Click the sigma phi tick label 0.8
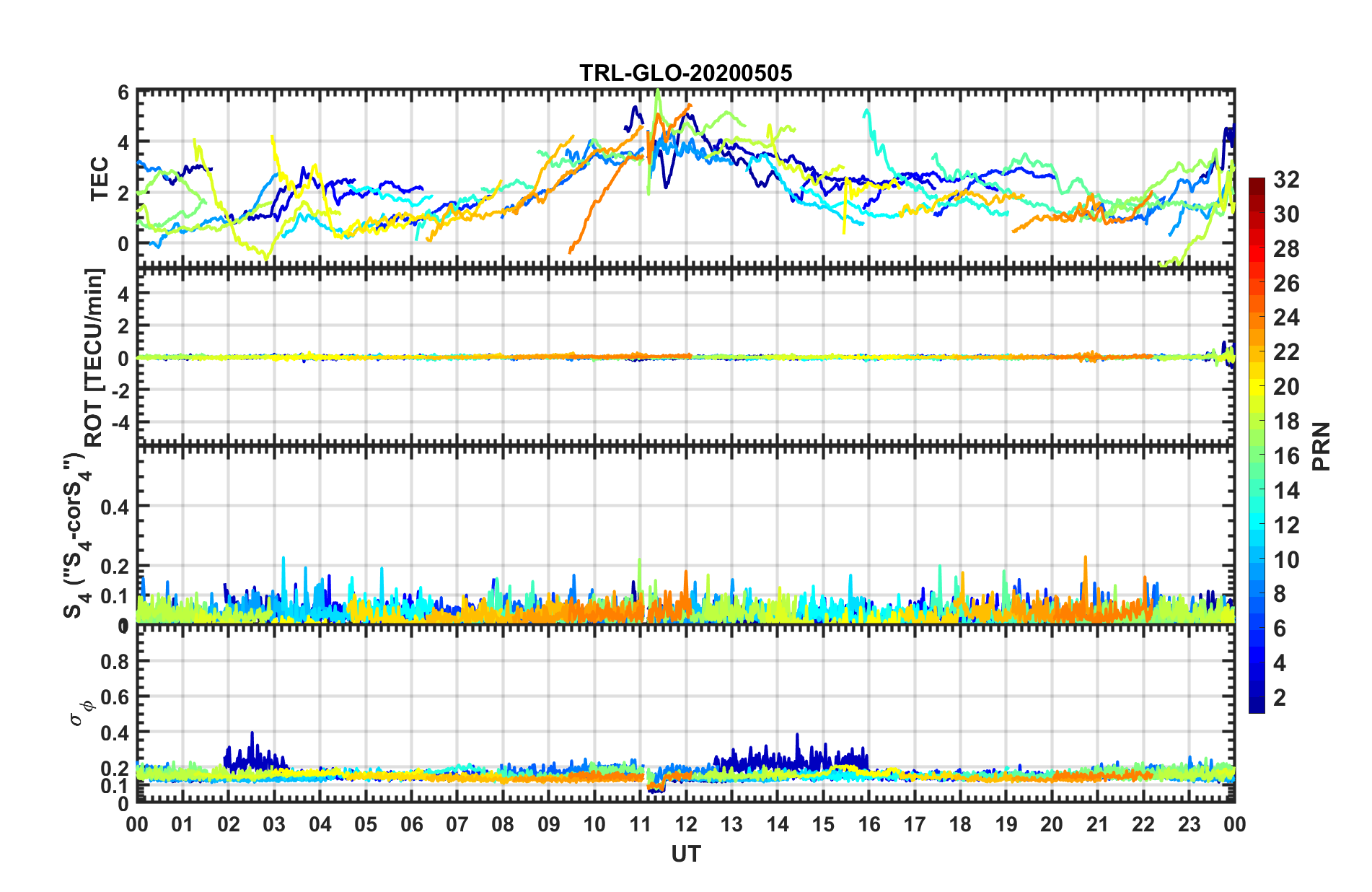The width and height of the screenshot is (1372, 892). pos(115,662)
